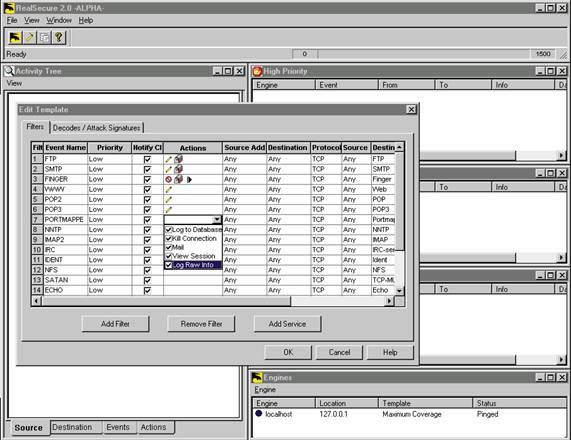Screen dimensions: 571x440
Task: Uncheck Mail action in dropdown list
Action: point(169,247)
